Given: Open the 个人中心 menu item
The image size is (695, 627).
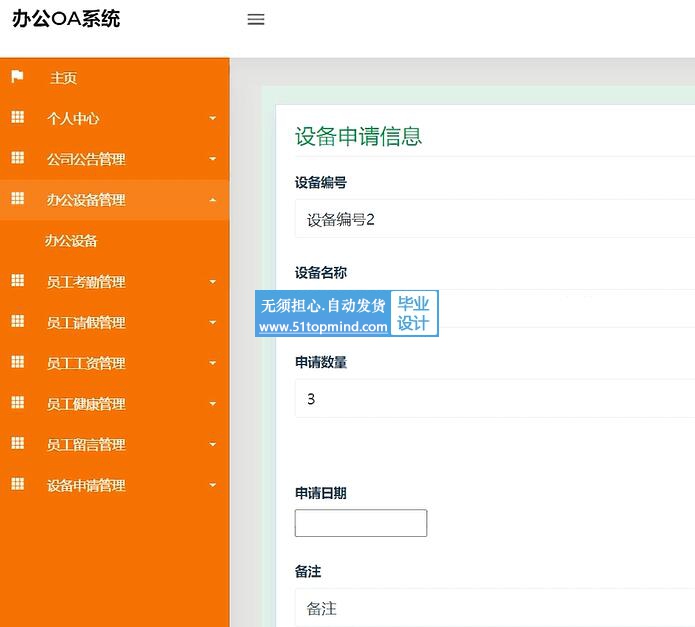Looking at the screenshot, I should tap(115, 118).
